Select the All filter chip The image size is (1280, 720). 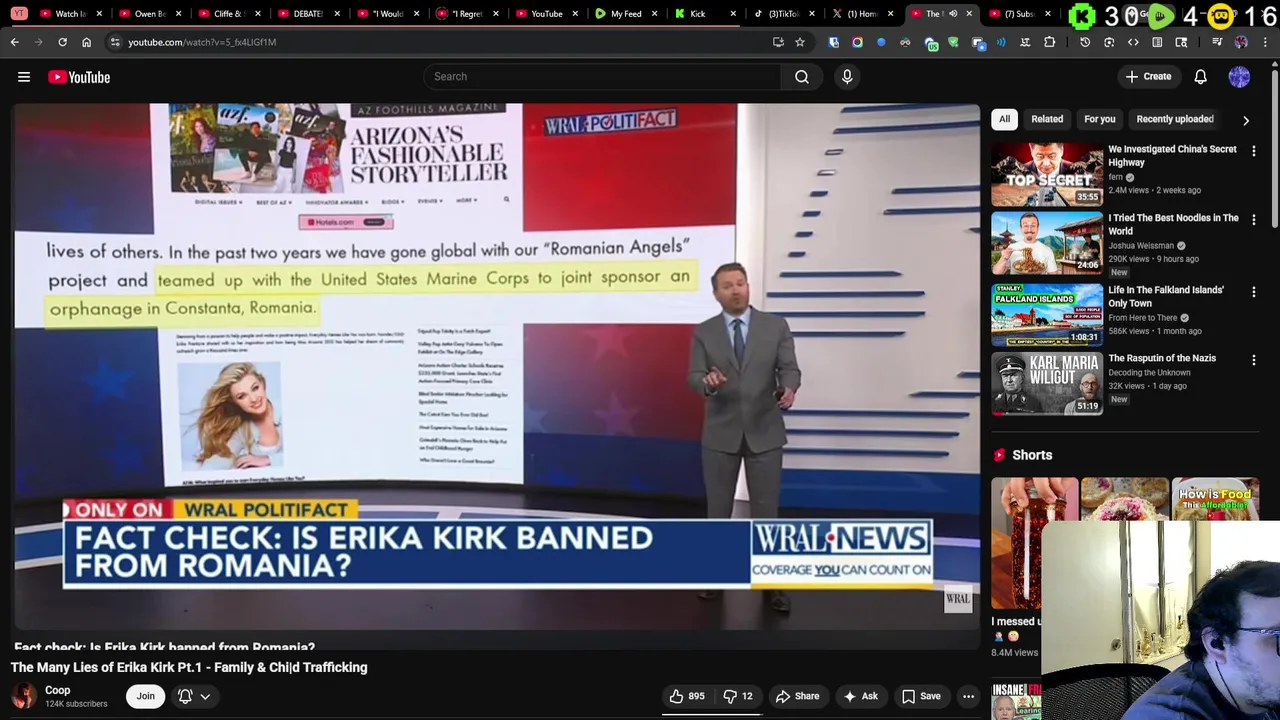[x=1004, y=119]
